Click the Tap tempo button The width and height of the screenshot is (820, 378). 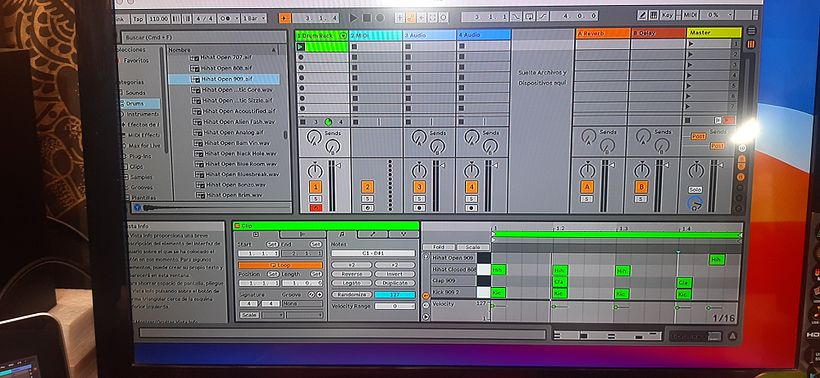138,19
